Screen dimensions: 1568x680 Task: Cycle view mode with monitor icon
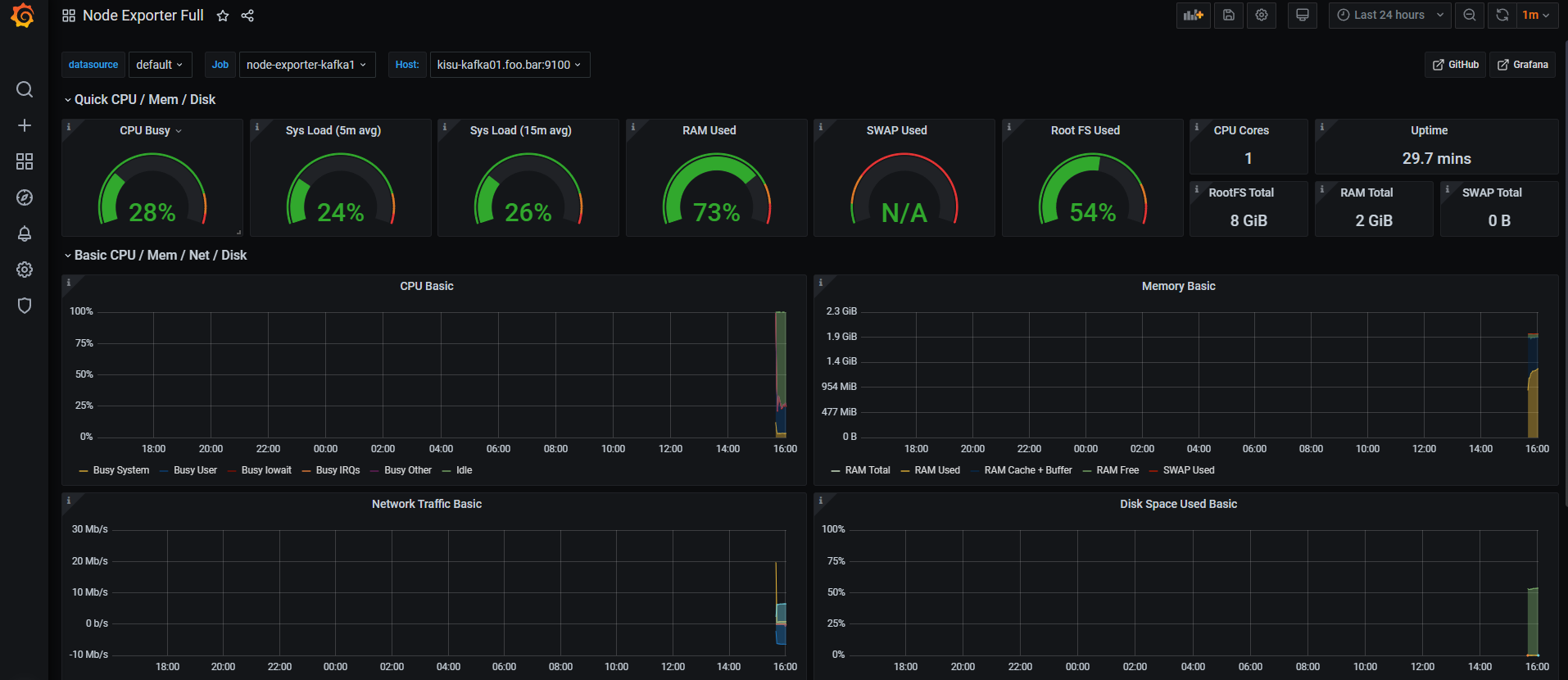pos(1303,15)
